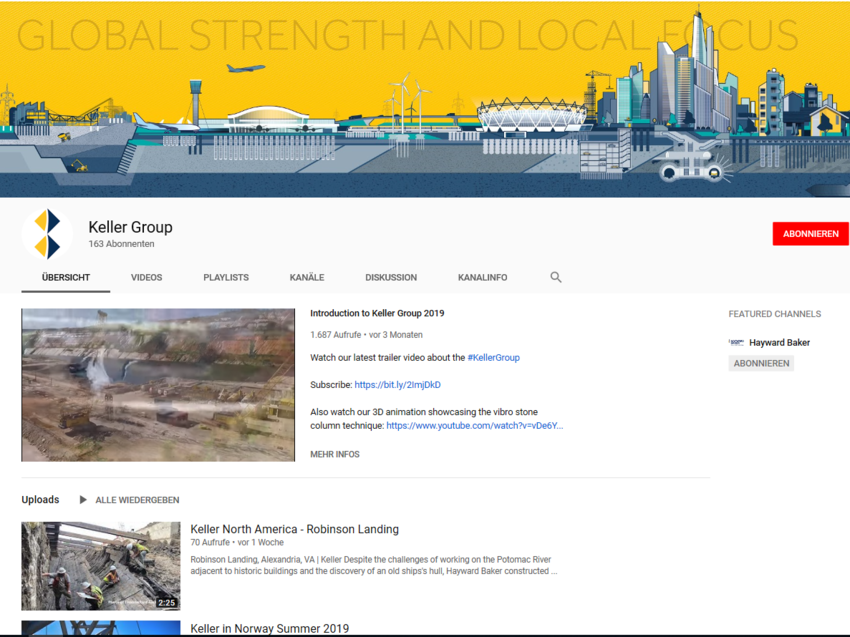Switch to the Übersicht tab
Viewport: 850px width, 637px height.
click(x=66, y=278)
